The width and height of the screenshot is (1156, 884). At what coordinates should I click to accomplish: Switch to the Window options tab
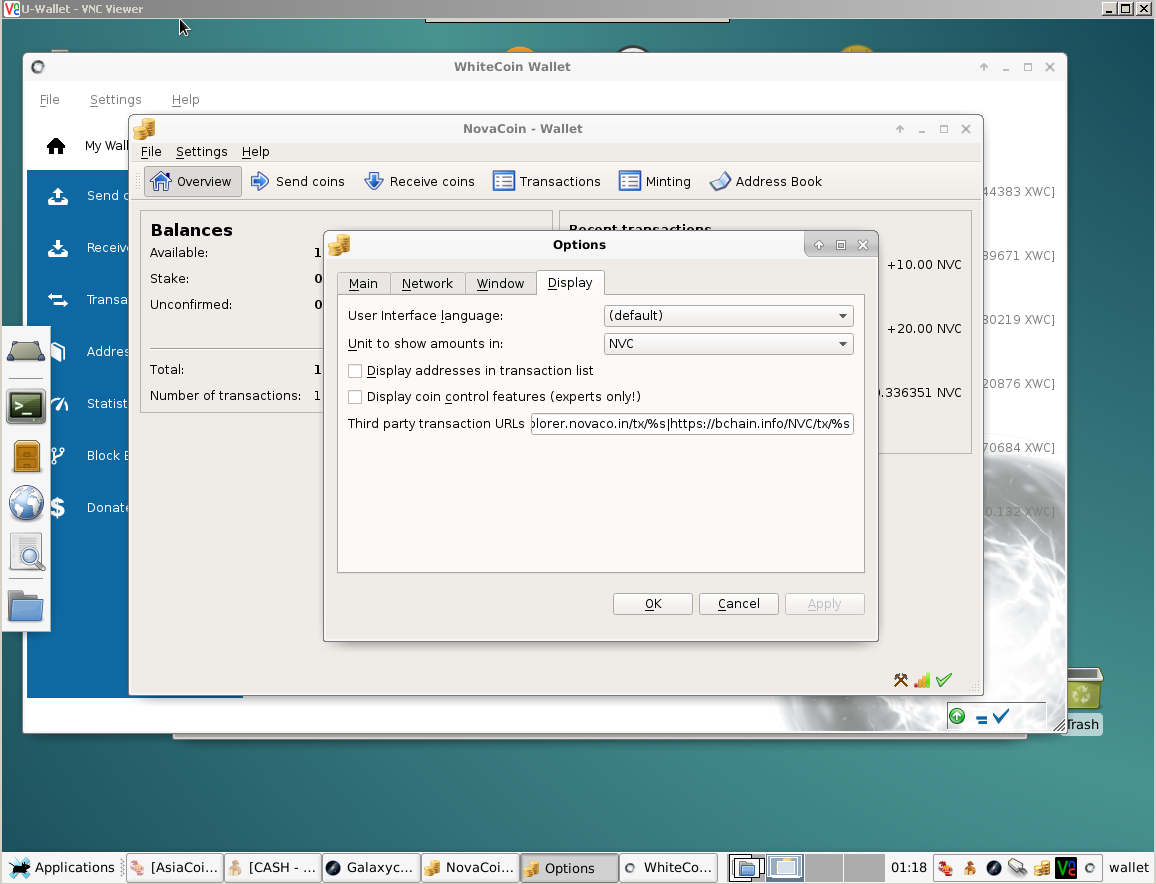click(x=500, y=284)
